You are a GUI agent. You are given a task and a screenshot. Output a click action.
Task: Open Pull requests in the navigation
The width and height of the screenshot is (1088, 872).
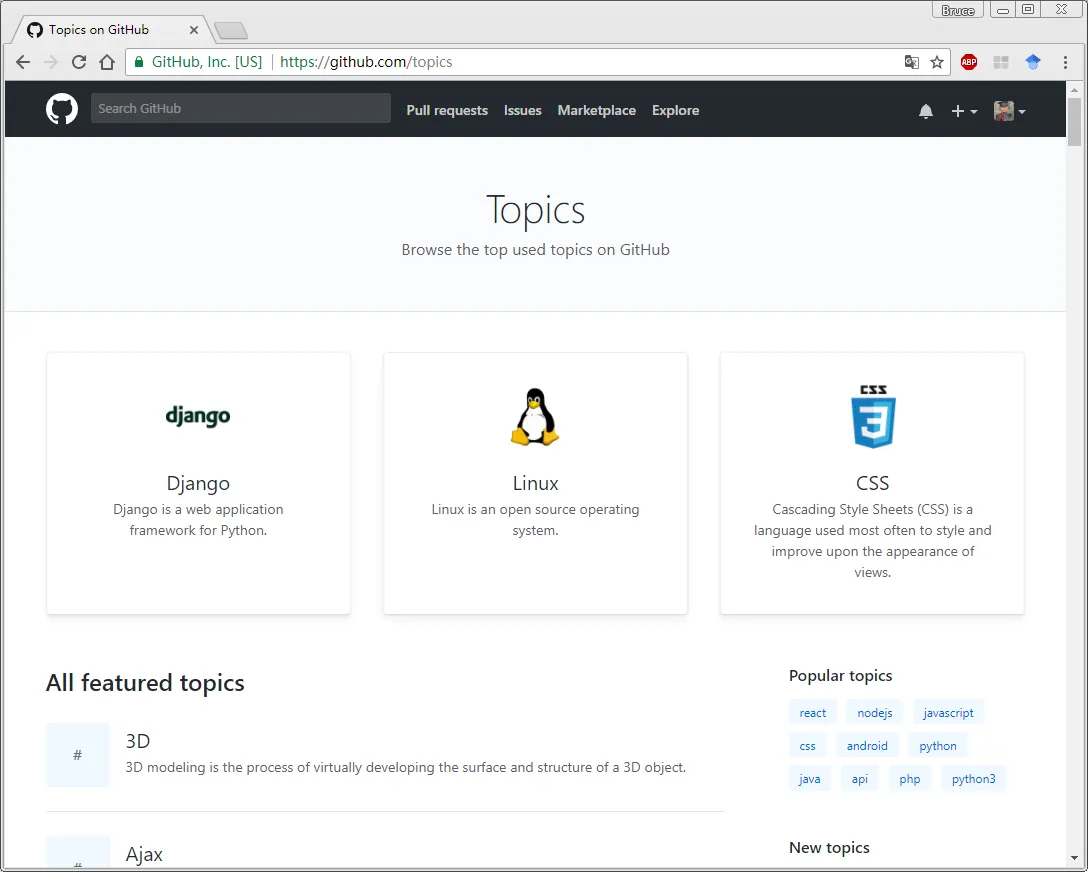click(447, 111)
